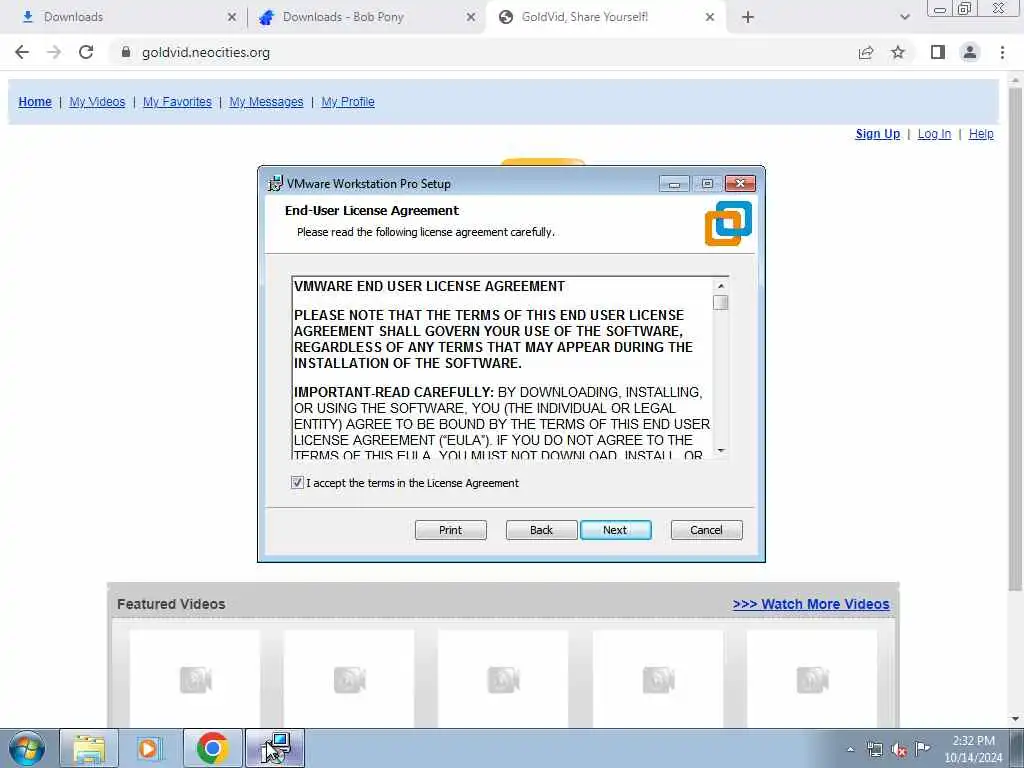1024x768 pixels.
Task: Open the second featured video thumbnail
Action: (349, 679)
